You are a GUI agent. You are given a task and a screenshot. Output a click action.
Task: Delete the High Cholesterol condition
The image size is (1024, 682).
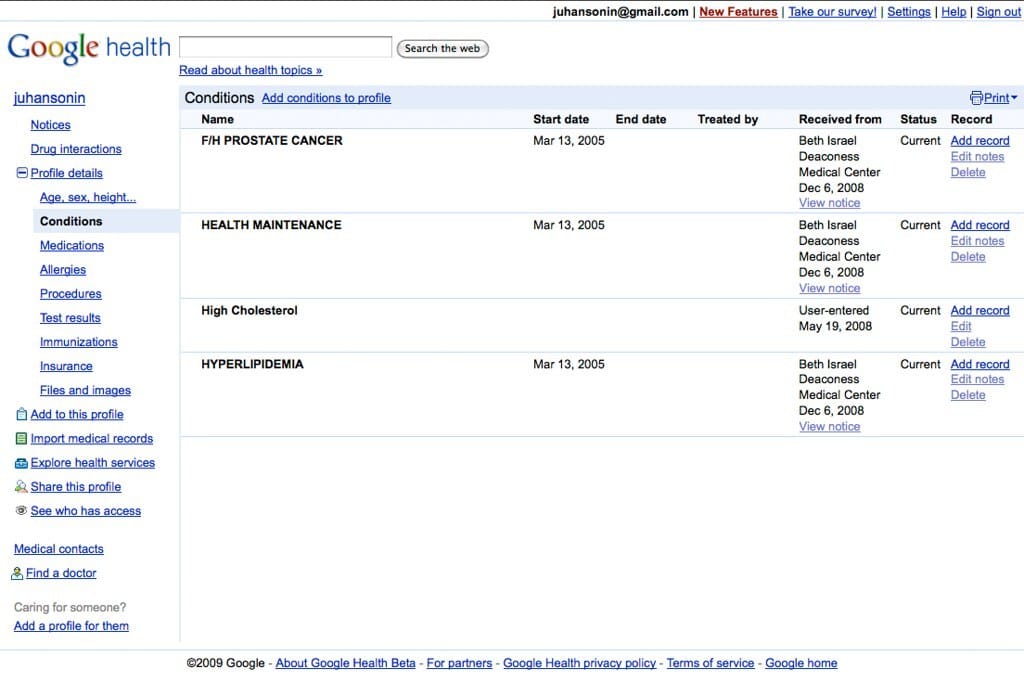(x=968, y=342)
